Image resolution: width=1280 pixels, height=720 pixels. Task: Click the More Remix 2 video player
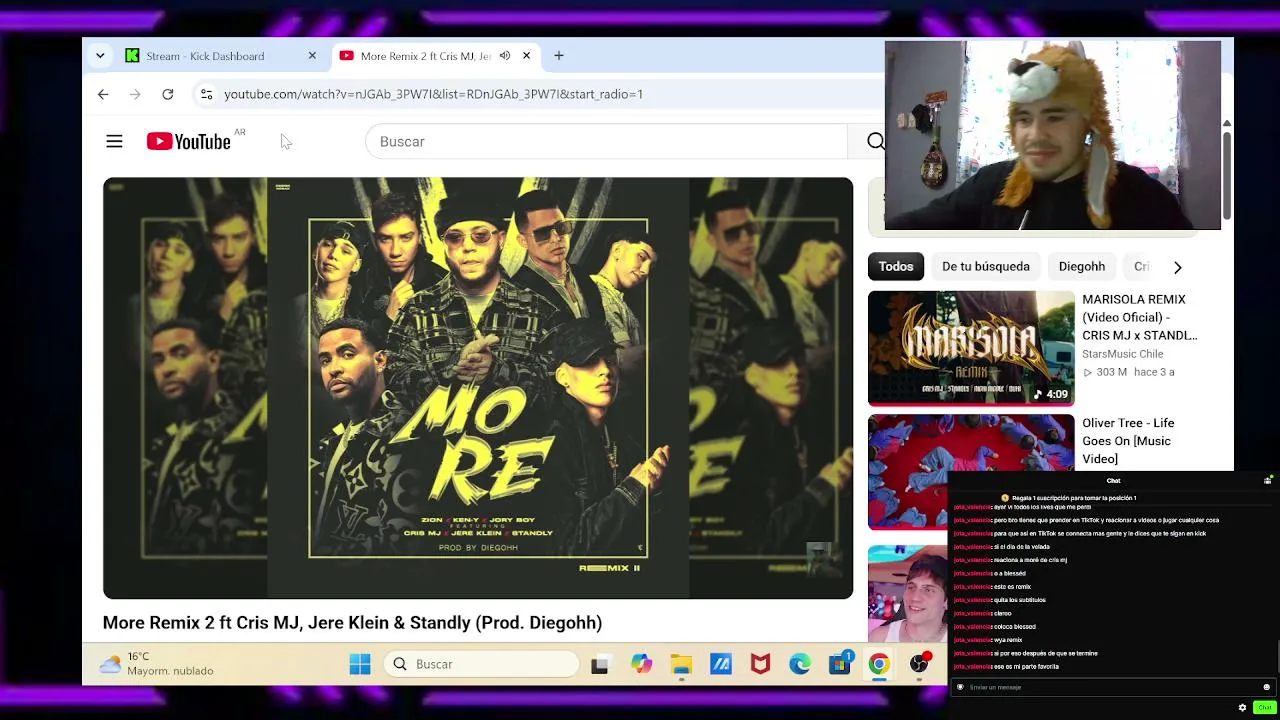coord(478,388)
